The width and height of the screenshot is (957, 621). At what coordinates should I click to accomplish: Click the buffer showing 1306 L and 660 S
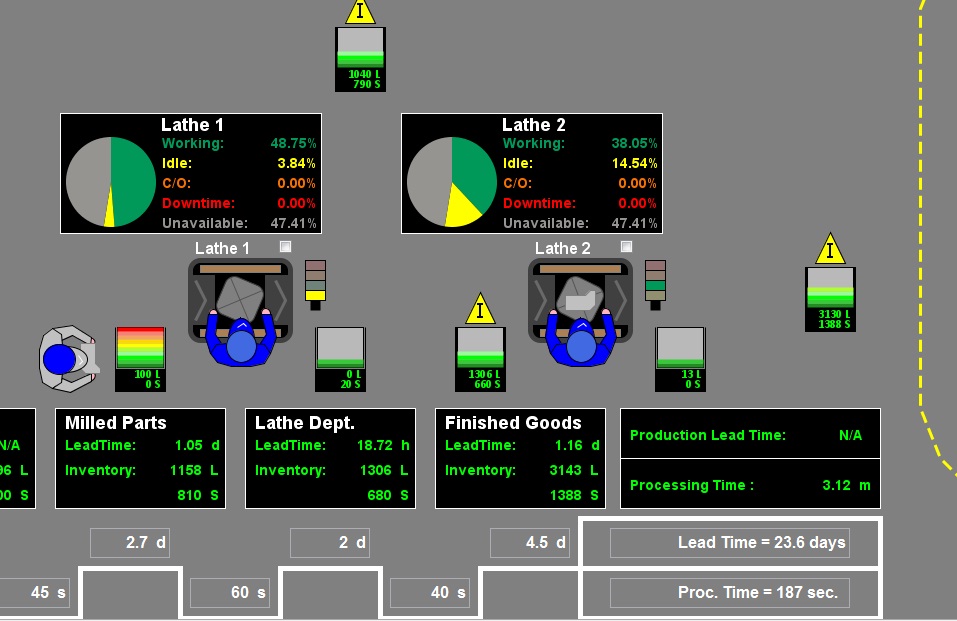pyautogui.click(x=480, y=360)
